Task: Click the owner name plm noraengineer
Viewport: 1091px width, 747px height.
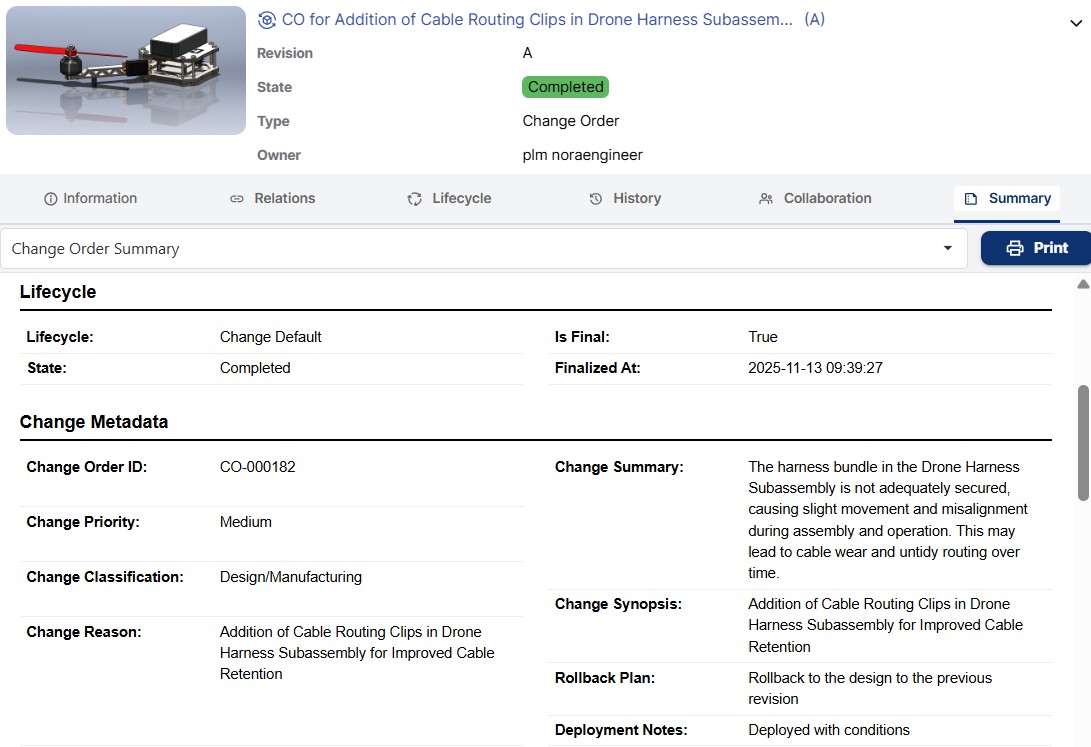Action: (582, 155)
